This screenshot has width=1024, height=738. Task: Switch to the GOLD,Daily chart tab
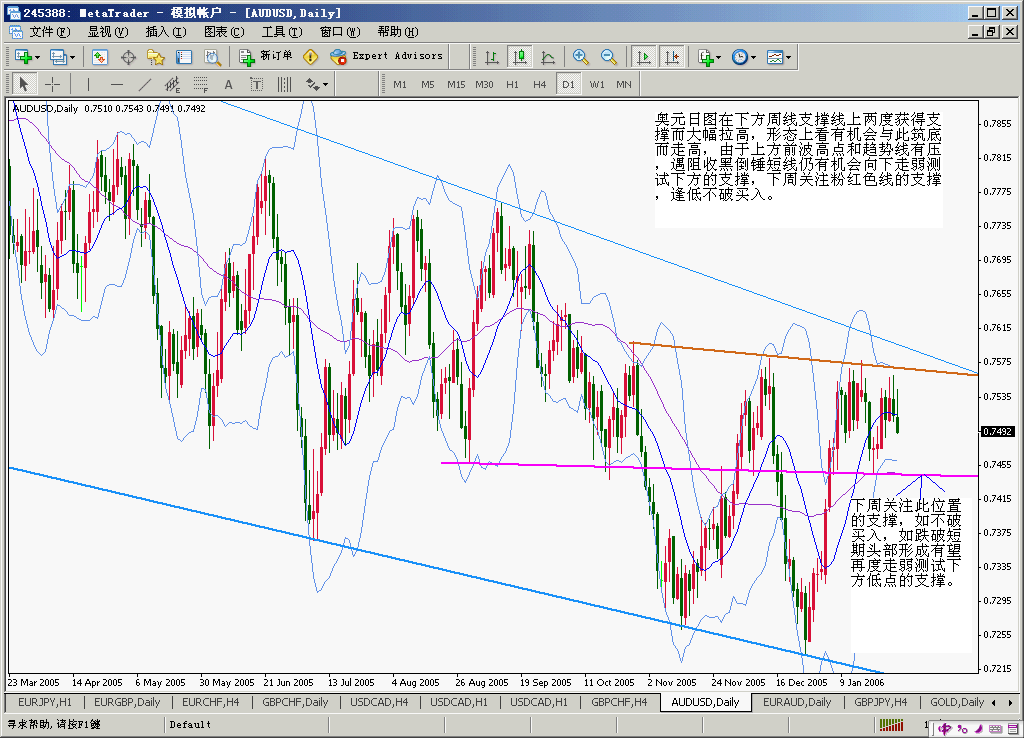(957, 702)
